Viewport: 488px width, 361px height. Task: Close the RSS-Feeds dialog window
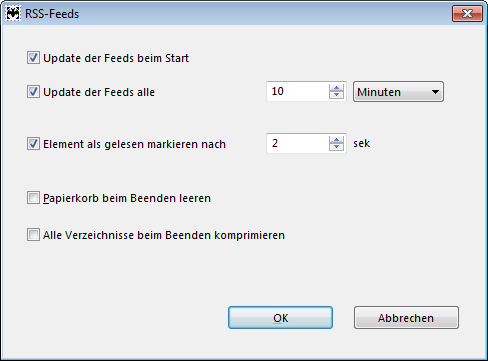[467, 14]
